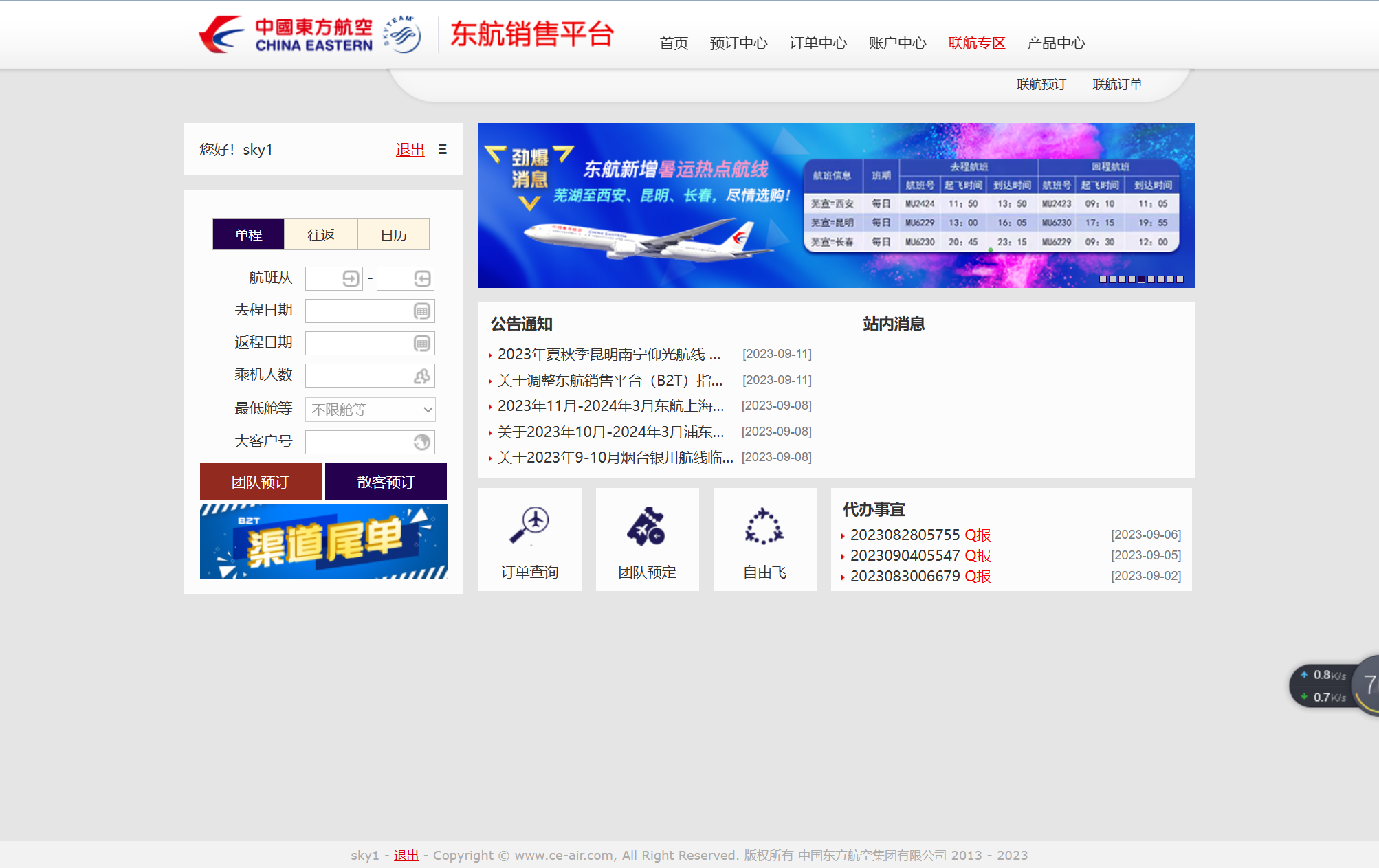Click the departure city picker icon

click(x=351, y=278)
